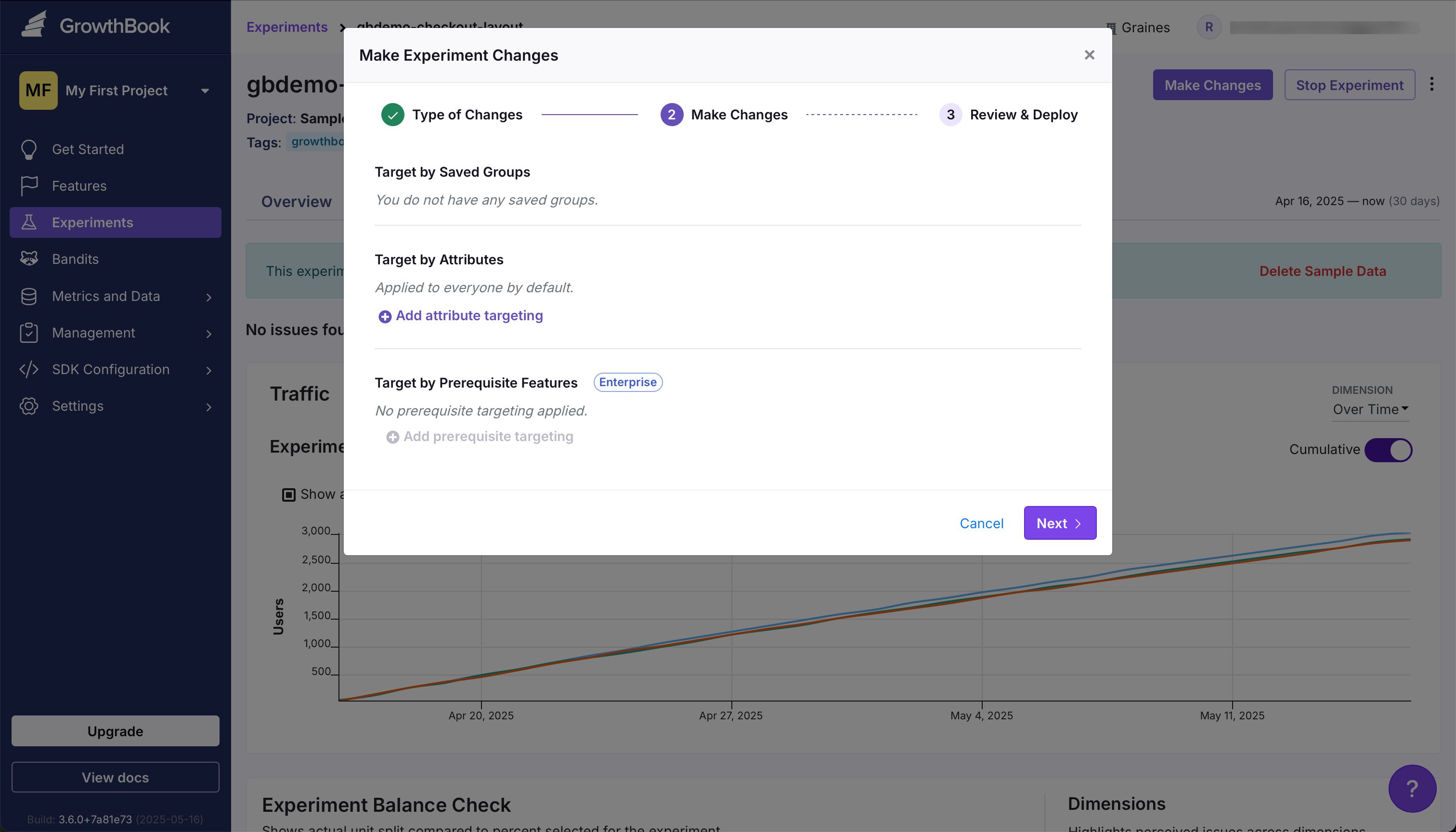This screenshot has width=1456, height=832.
Task: Click the Graines organization icon
Action: (x=1111, y=28)
